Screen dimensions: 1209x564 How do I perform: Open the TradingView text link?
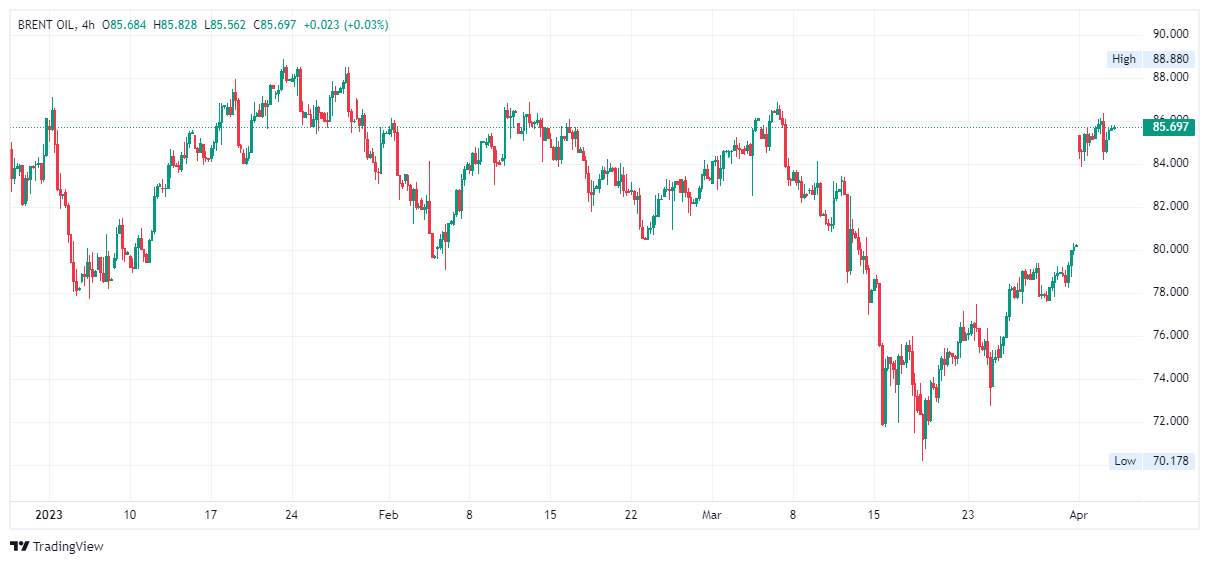(68, 546)
